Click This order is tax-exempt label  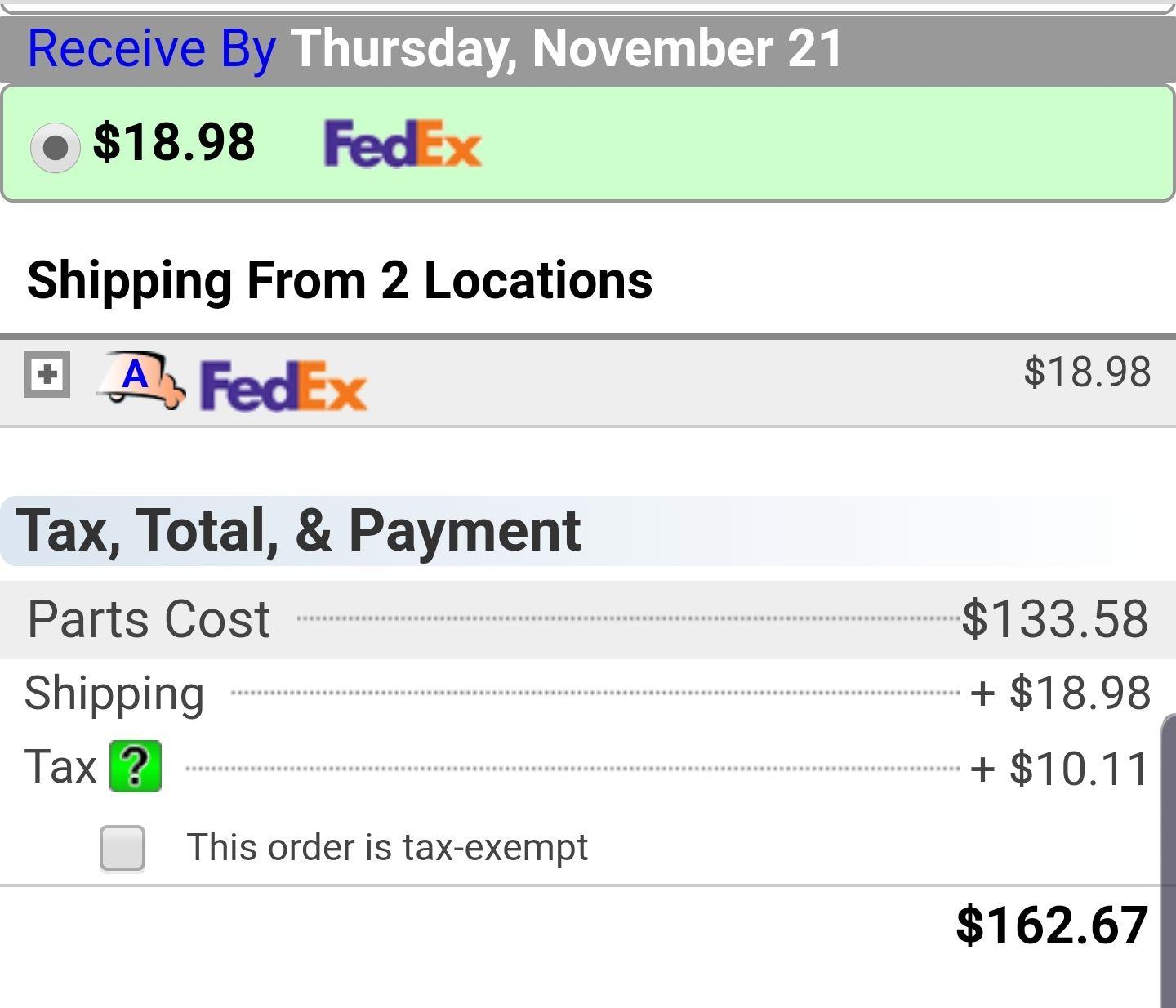tap(387, 848)
